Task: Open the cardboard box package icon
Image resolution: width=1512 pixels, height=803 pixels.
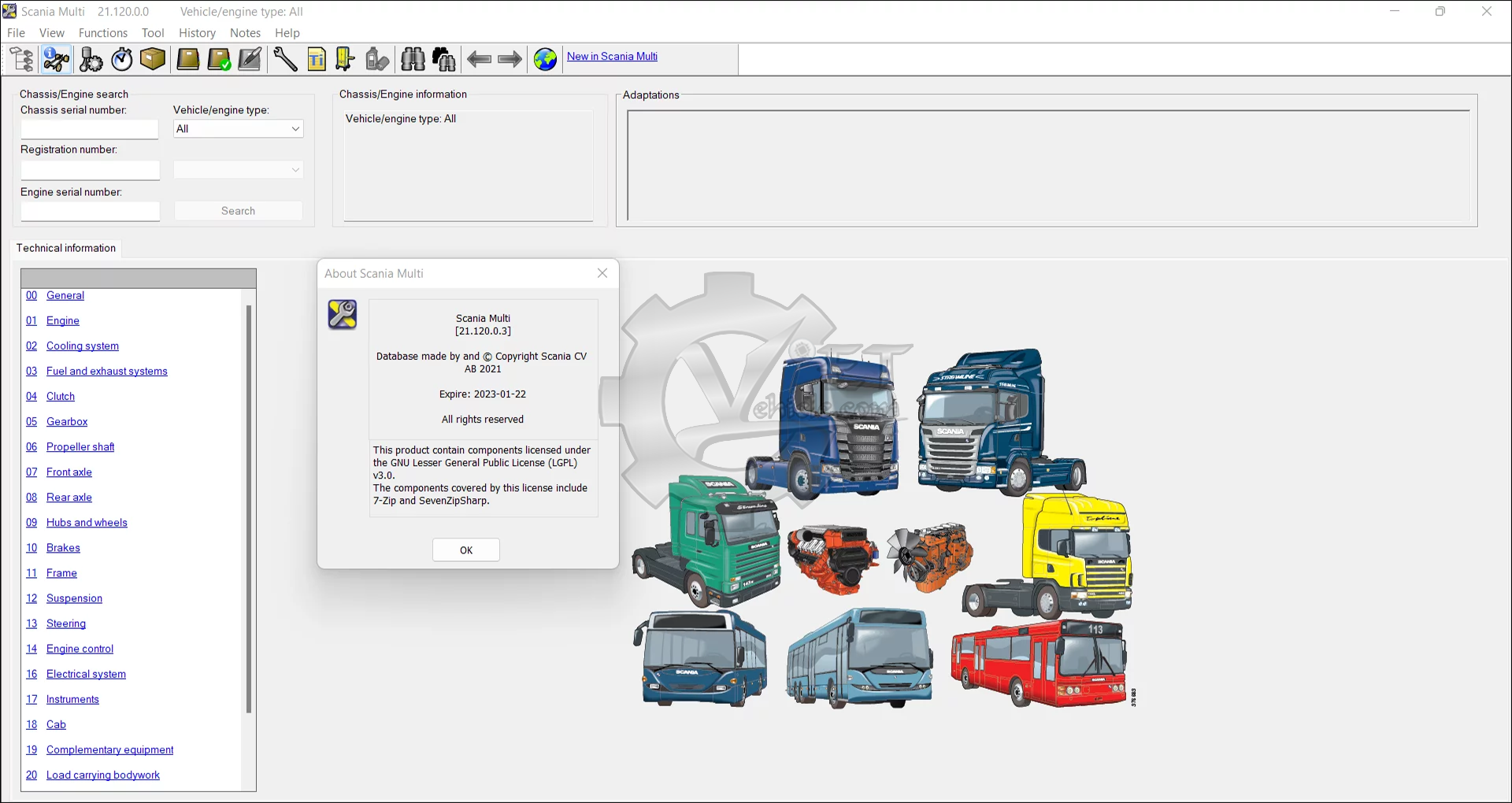Action: (x=153, y=59)
